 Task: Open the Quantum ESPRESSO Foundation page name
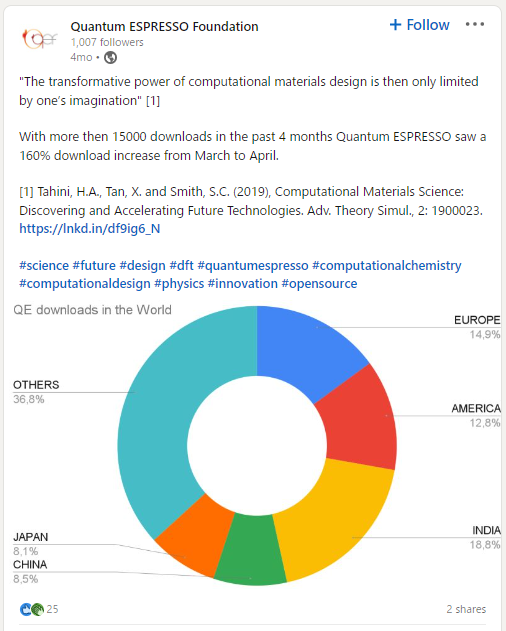[164, 27]
